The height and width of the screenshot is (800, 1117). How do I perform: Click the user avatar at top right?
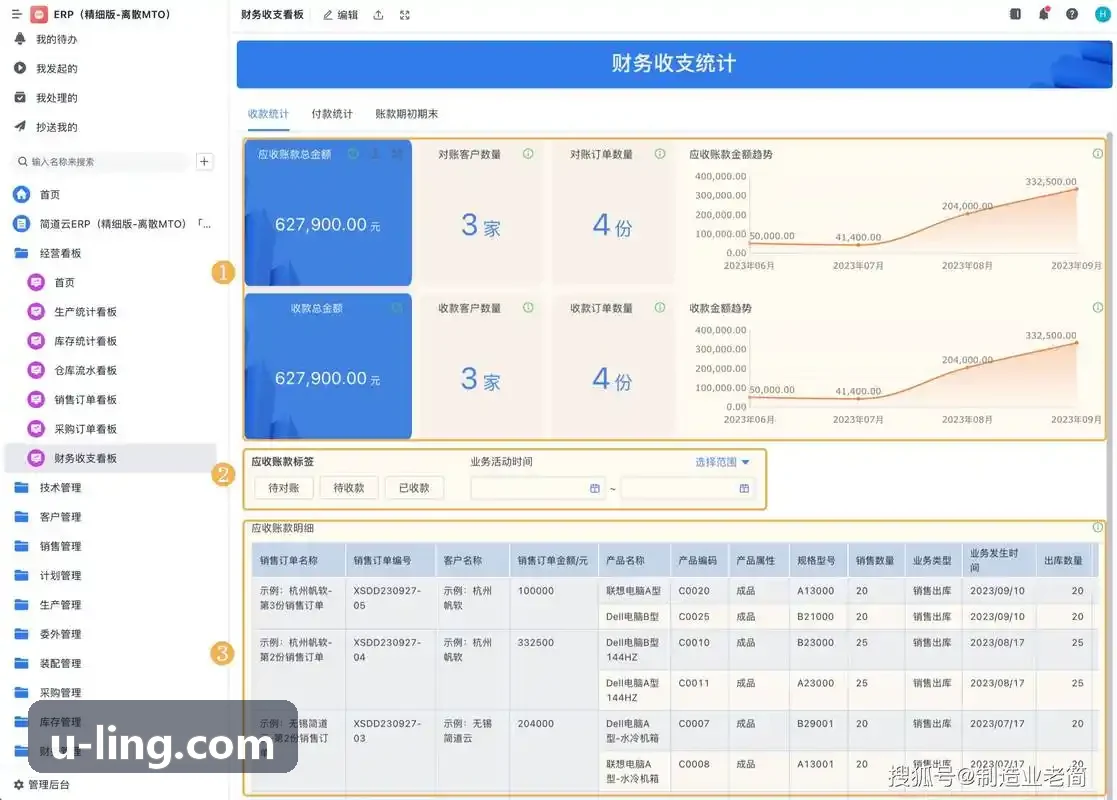1102,14
